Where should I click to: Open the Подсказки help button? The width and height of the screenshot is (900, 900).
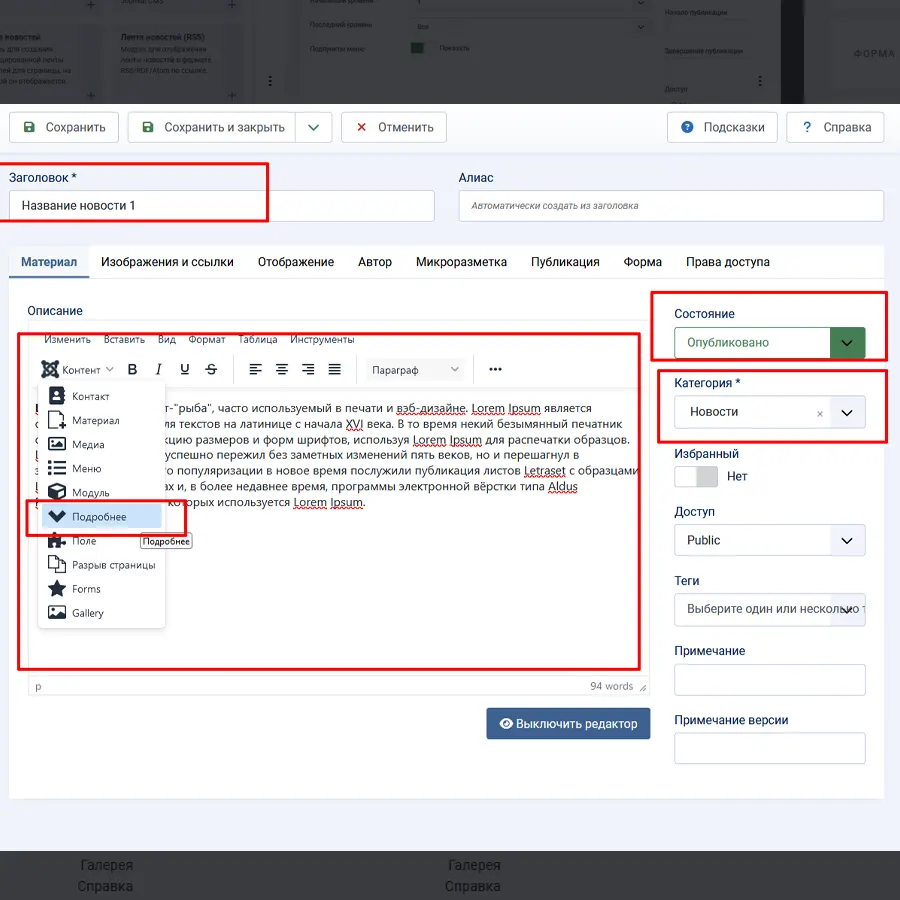[x=722, y=127]
